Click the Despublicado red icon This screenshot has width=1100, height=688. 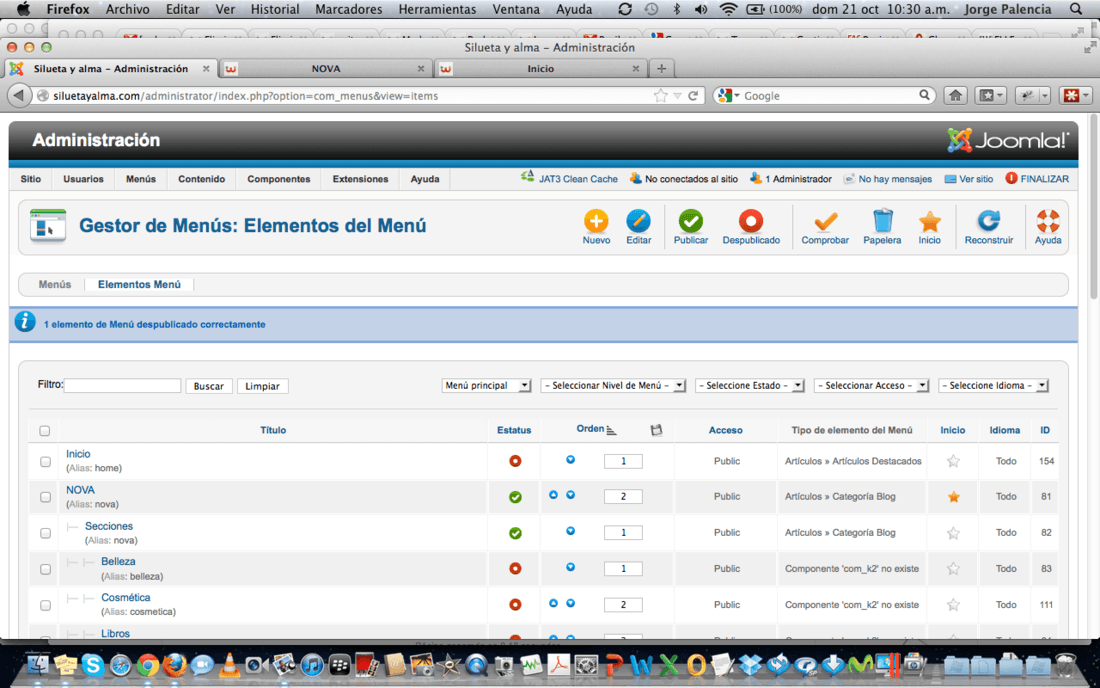point(751,222)
